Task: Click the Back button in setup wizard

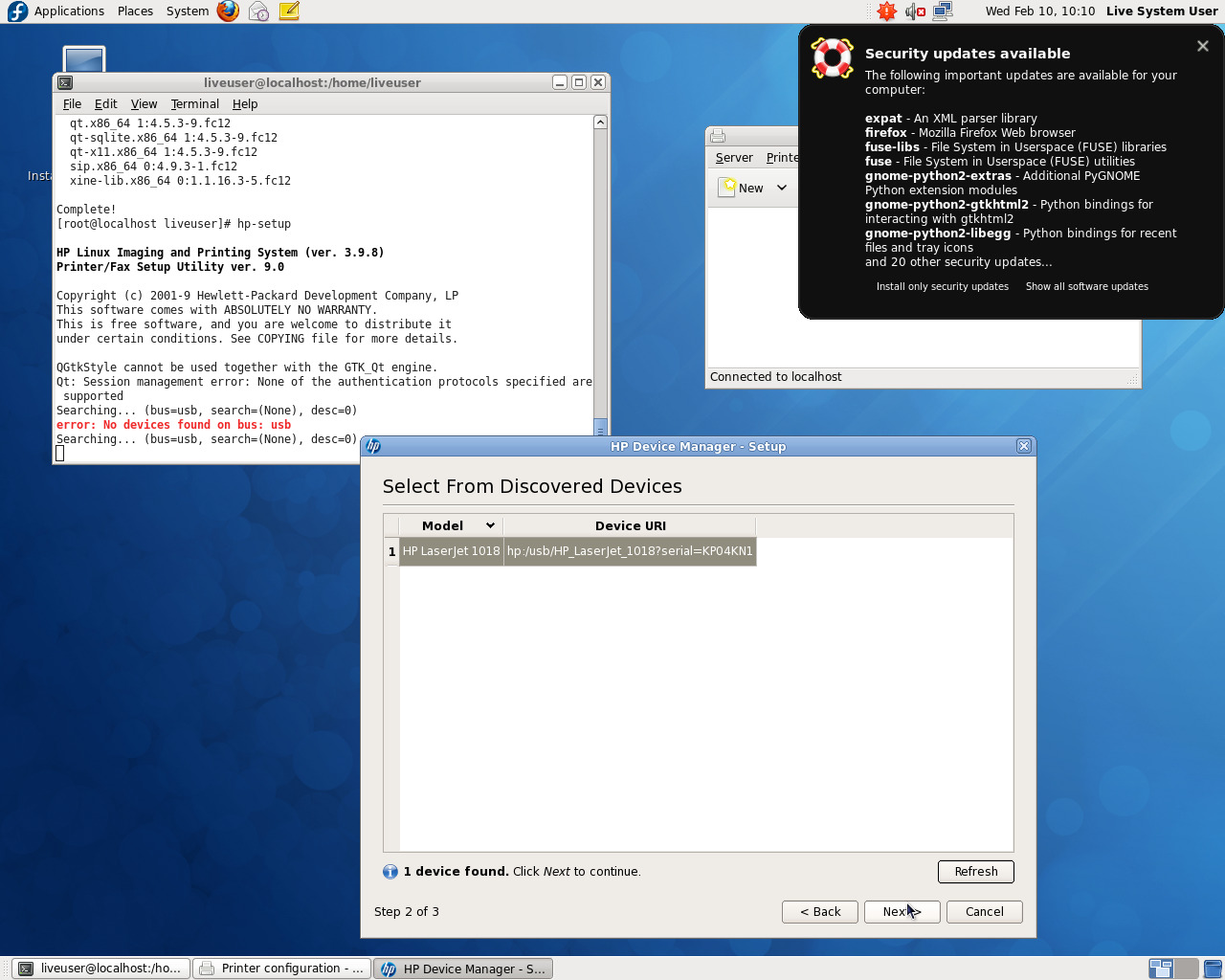Action: point(820,912)
